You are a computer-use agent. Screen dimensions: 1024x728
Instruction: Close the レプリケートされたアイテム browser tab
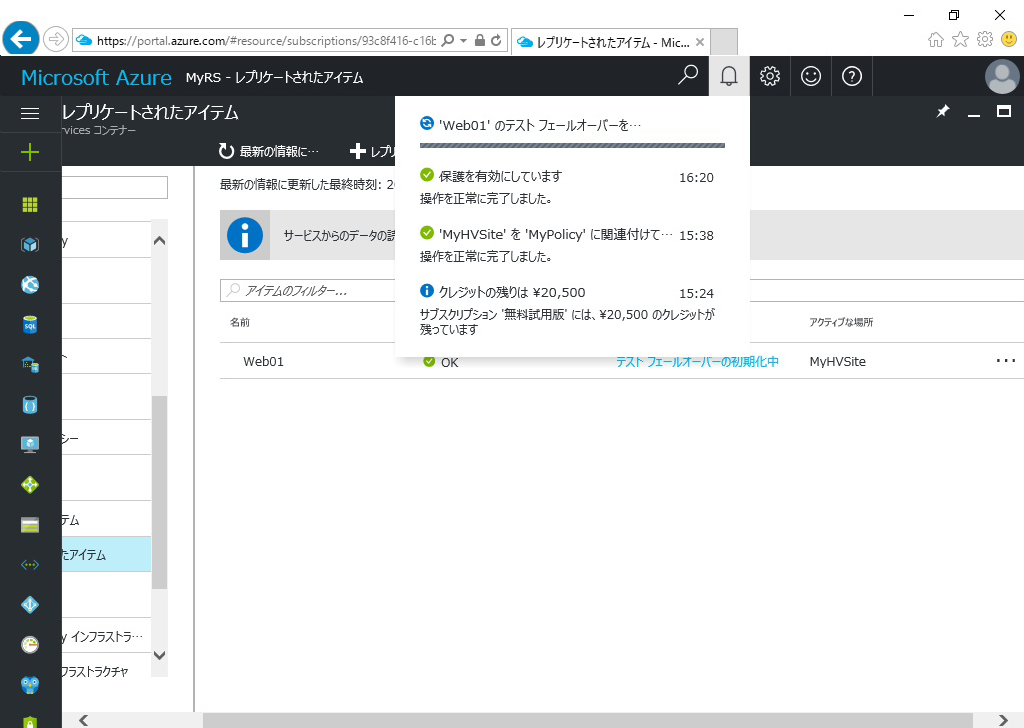[699, 42]
